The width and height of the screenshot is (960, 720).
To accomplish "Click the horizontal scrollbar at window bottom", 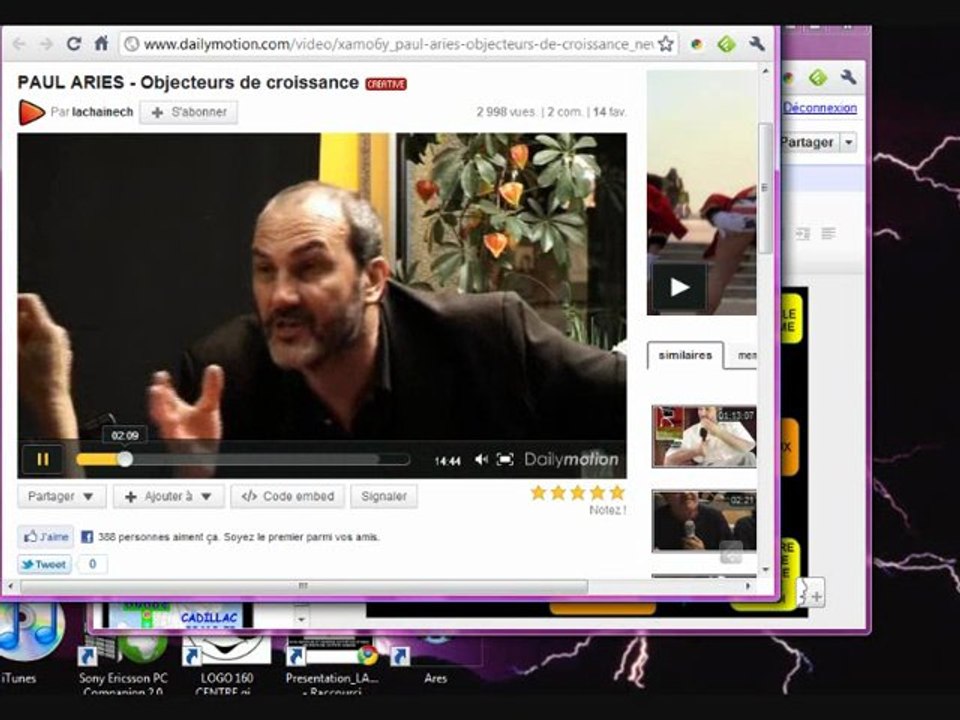I will pos(304,587).
